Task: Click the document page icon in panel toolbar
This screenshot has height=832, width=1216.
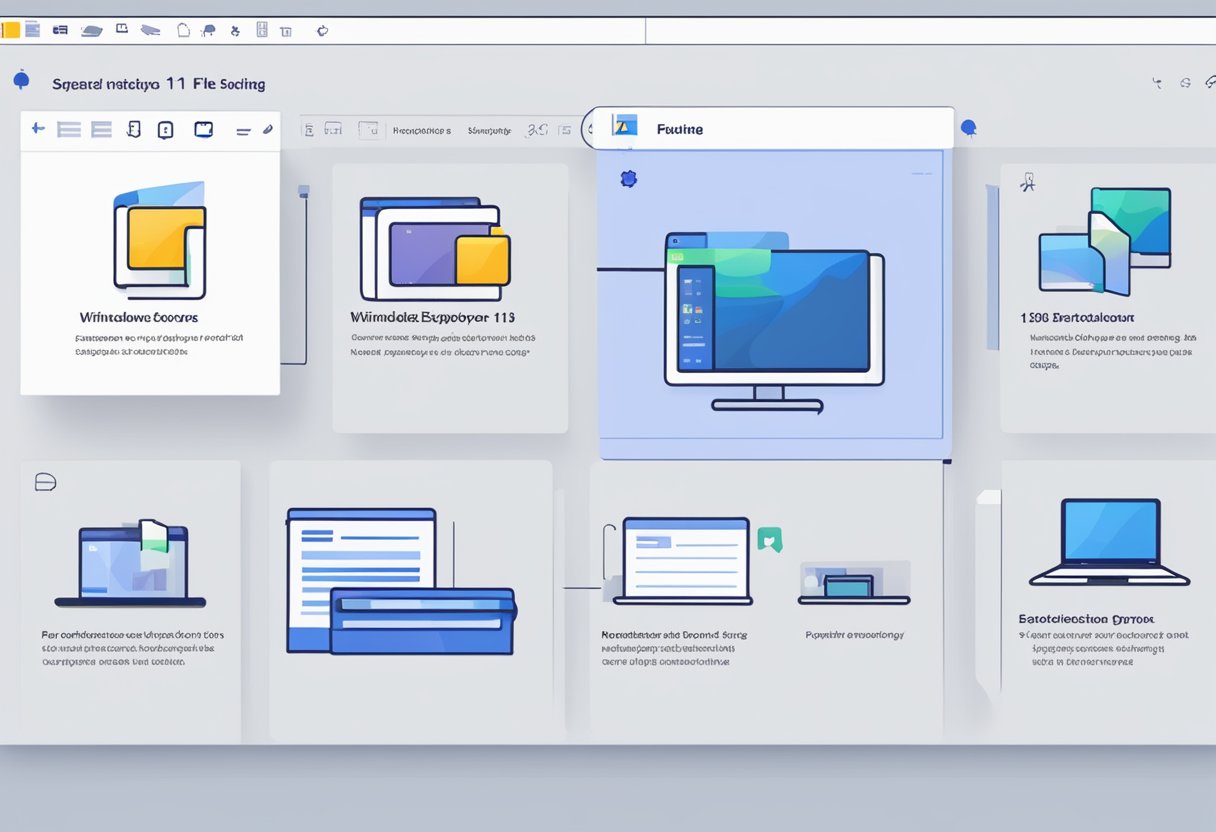Action: pyautogui.click(x=133, y=129)
